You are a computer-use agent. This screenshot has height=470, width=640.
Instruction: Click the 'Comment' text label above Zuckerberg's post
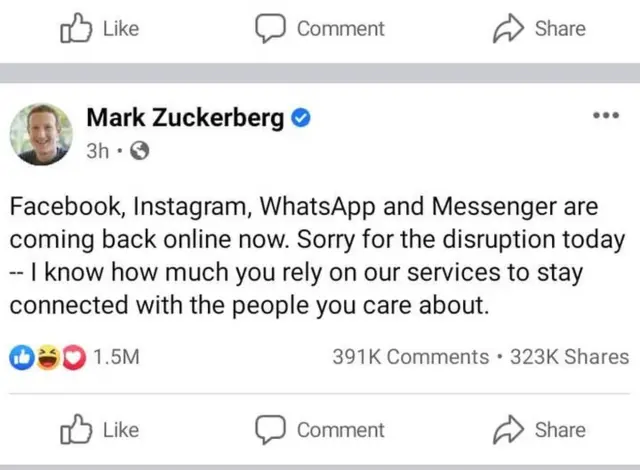(x=340, y=29)
